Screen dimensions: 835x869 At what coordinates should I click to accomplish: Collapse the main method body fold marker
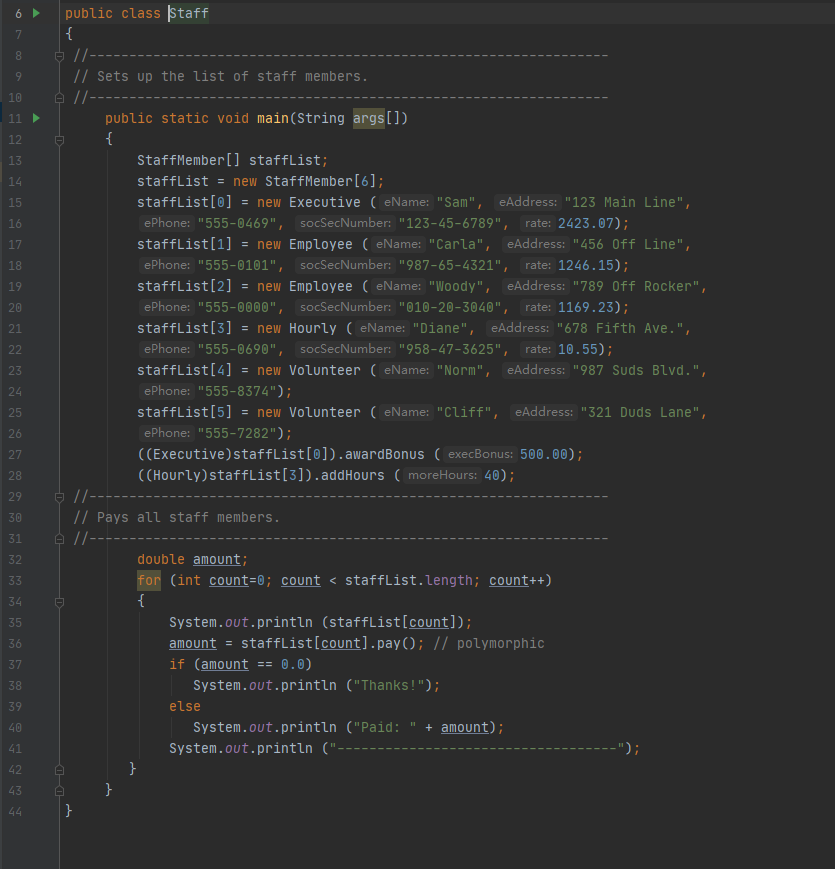(59, 139)
